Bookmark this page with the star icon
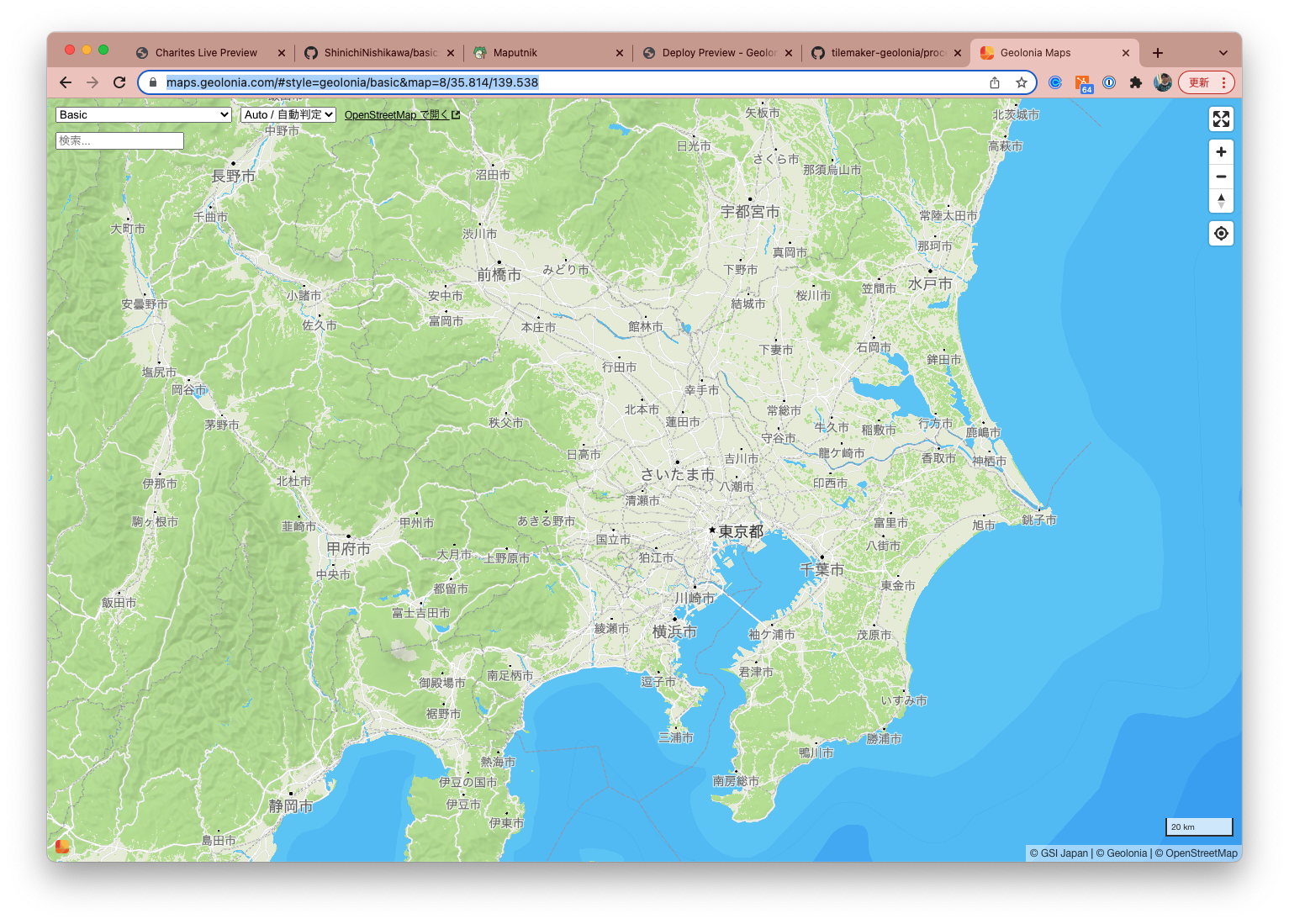 1022,82
